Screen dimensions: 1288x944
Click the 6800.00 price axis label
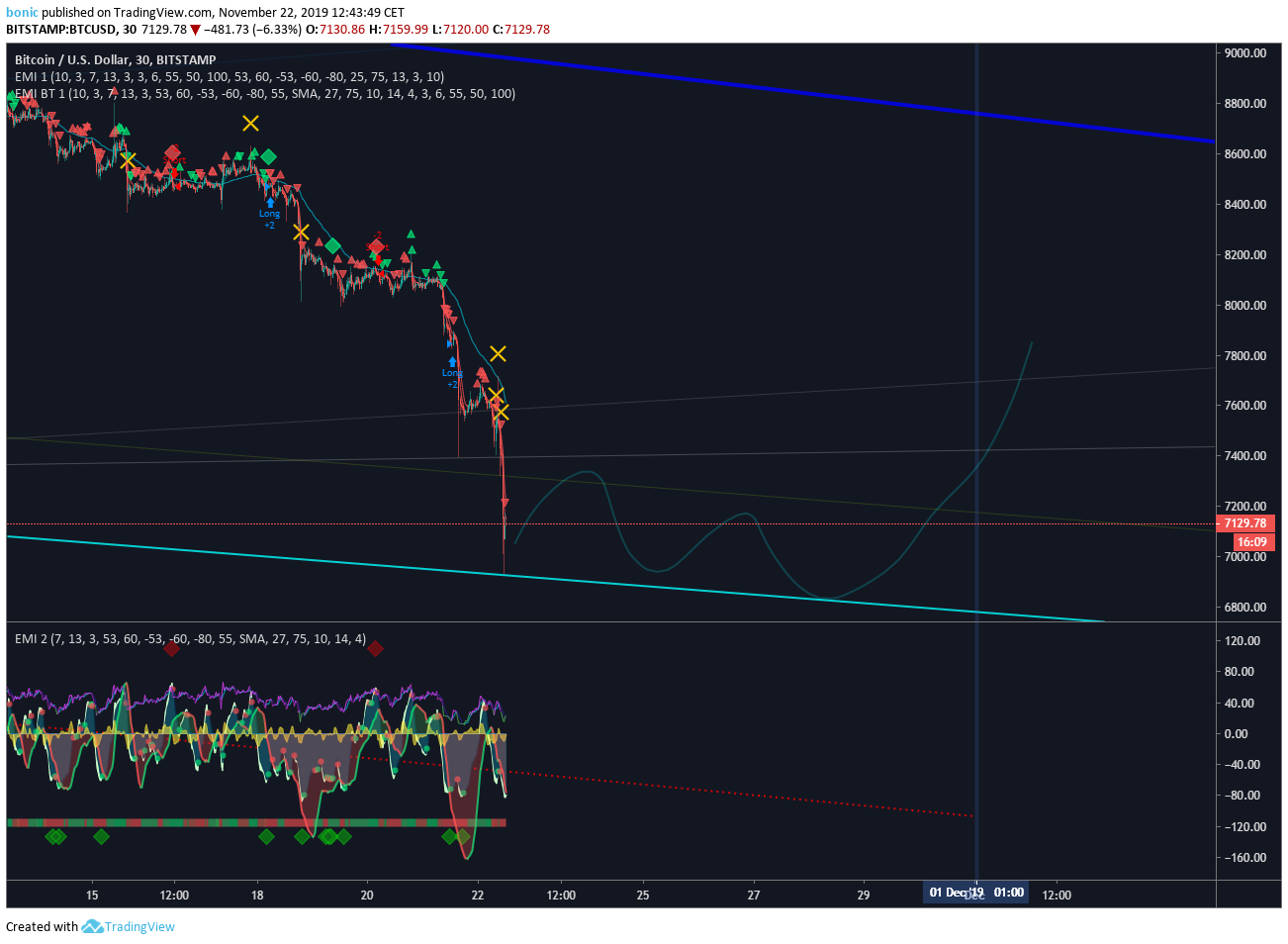1244,608
